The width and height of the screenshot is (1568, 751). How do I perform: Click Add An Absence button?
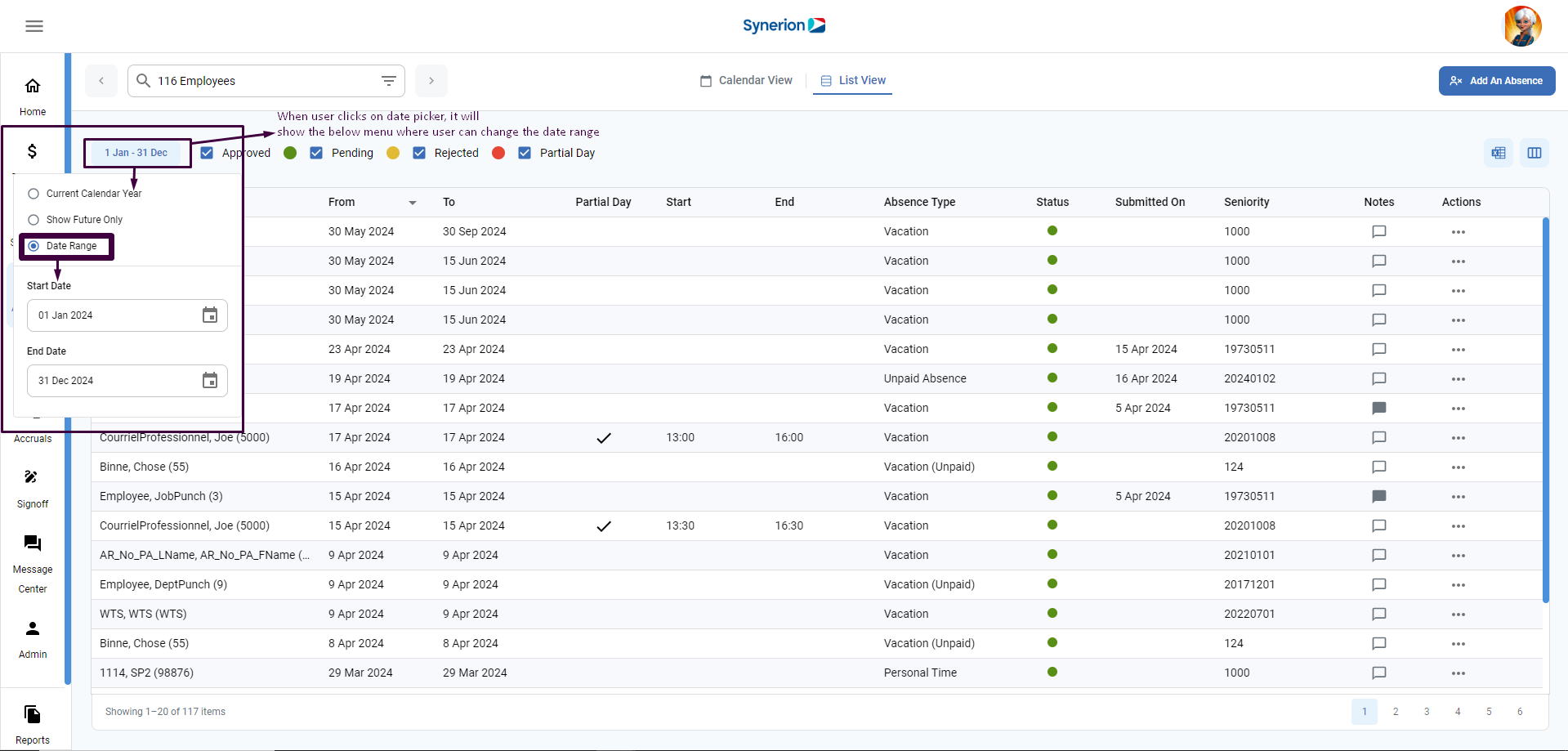[x=1497, y=81]
